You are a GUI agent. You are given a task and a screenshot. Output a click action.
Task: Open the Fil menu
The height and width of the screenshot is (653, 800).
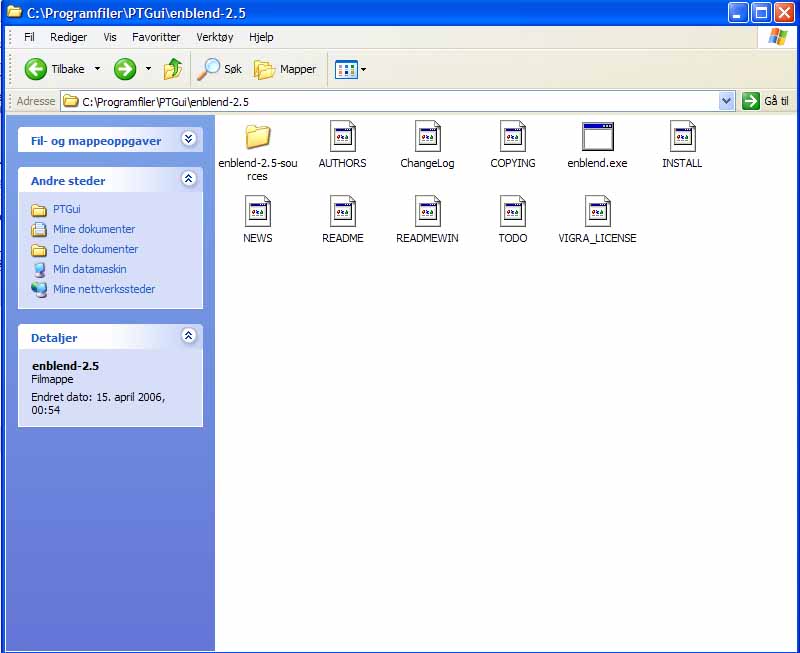pos(29,37)
